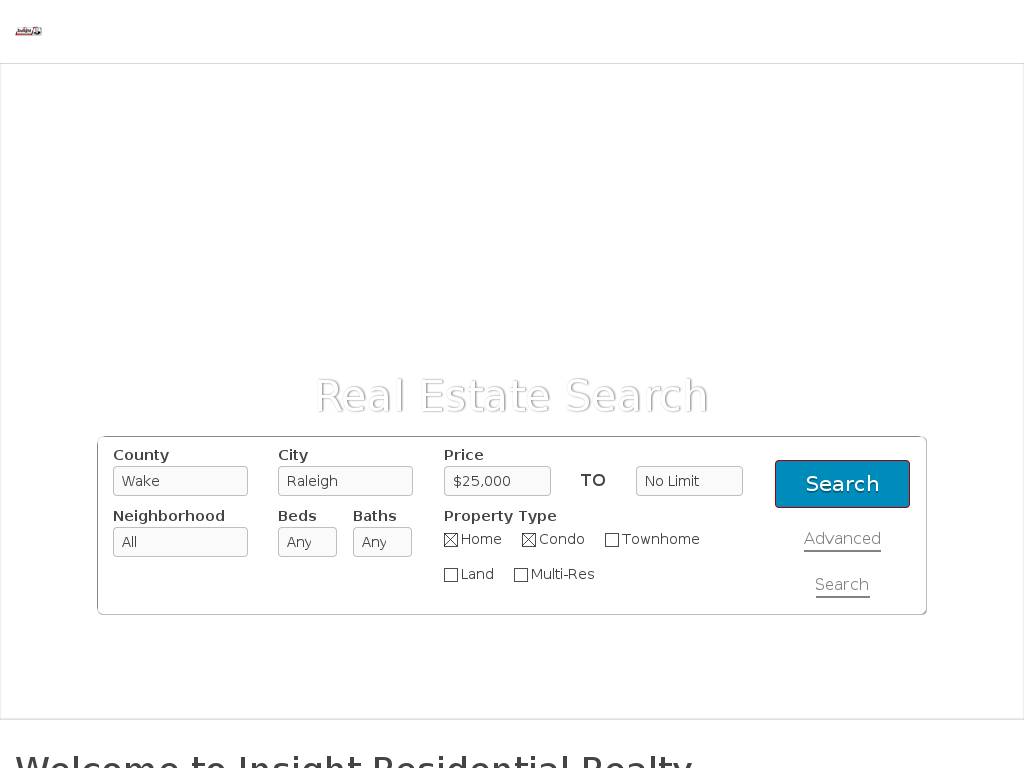
Task: Tick the Land checkbox
Action: 451,575
